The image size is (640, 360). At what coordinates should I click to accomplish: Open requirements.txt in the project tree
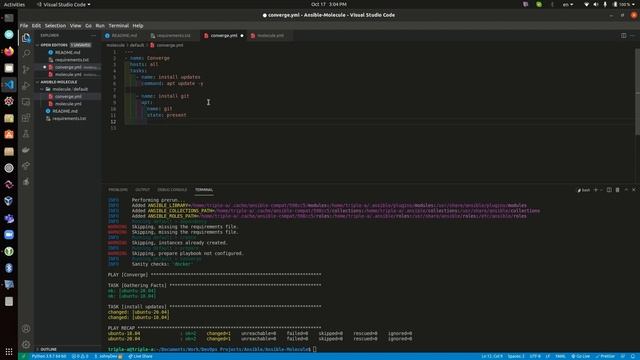(68, 118)
